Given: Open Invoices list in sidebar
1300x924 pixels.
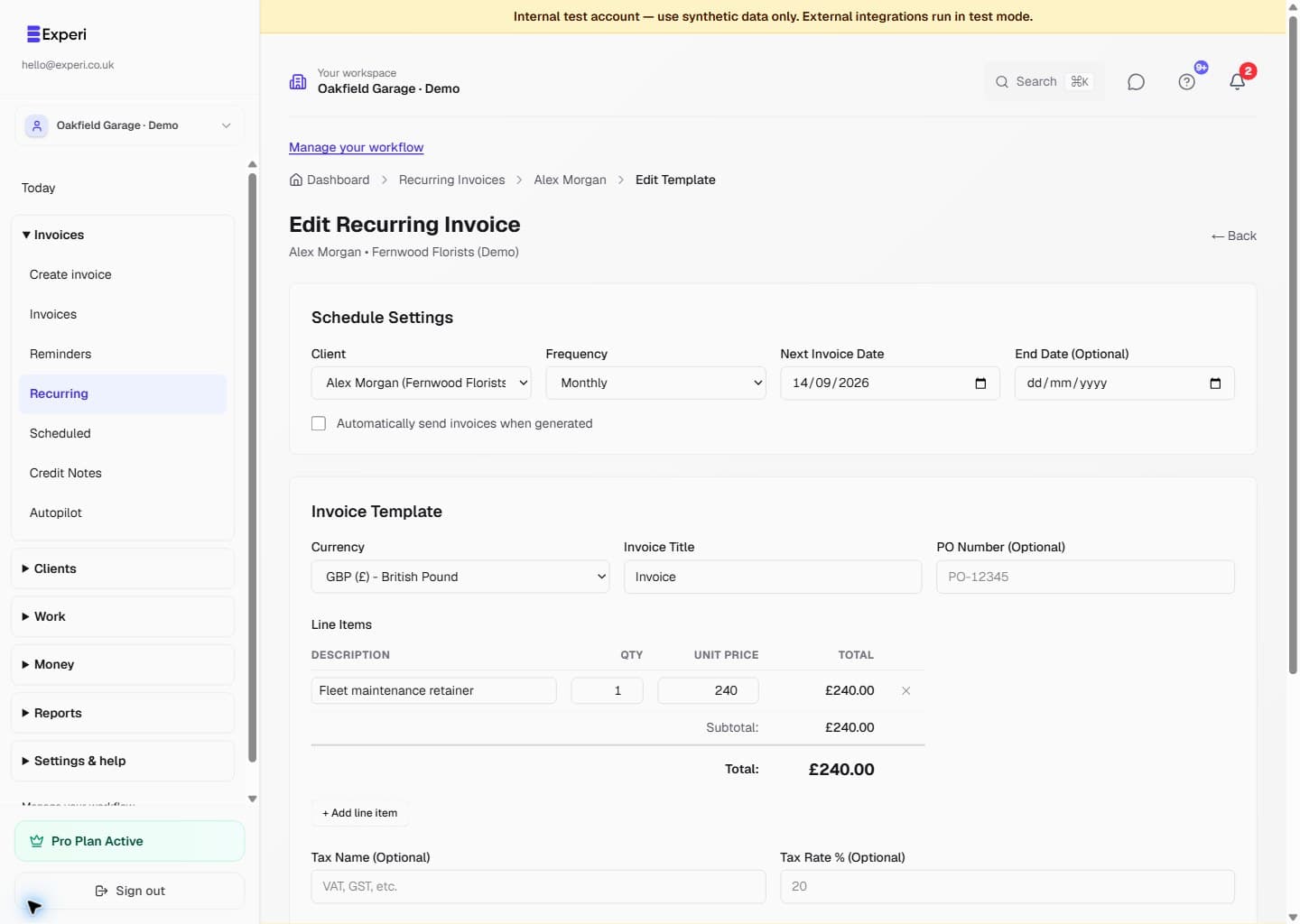Looking at the screenshot, I should (123, 314).
